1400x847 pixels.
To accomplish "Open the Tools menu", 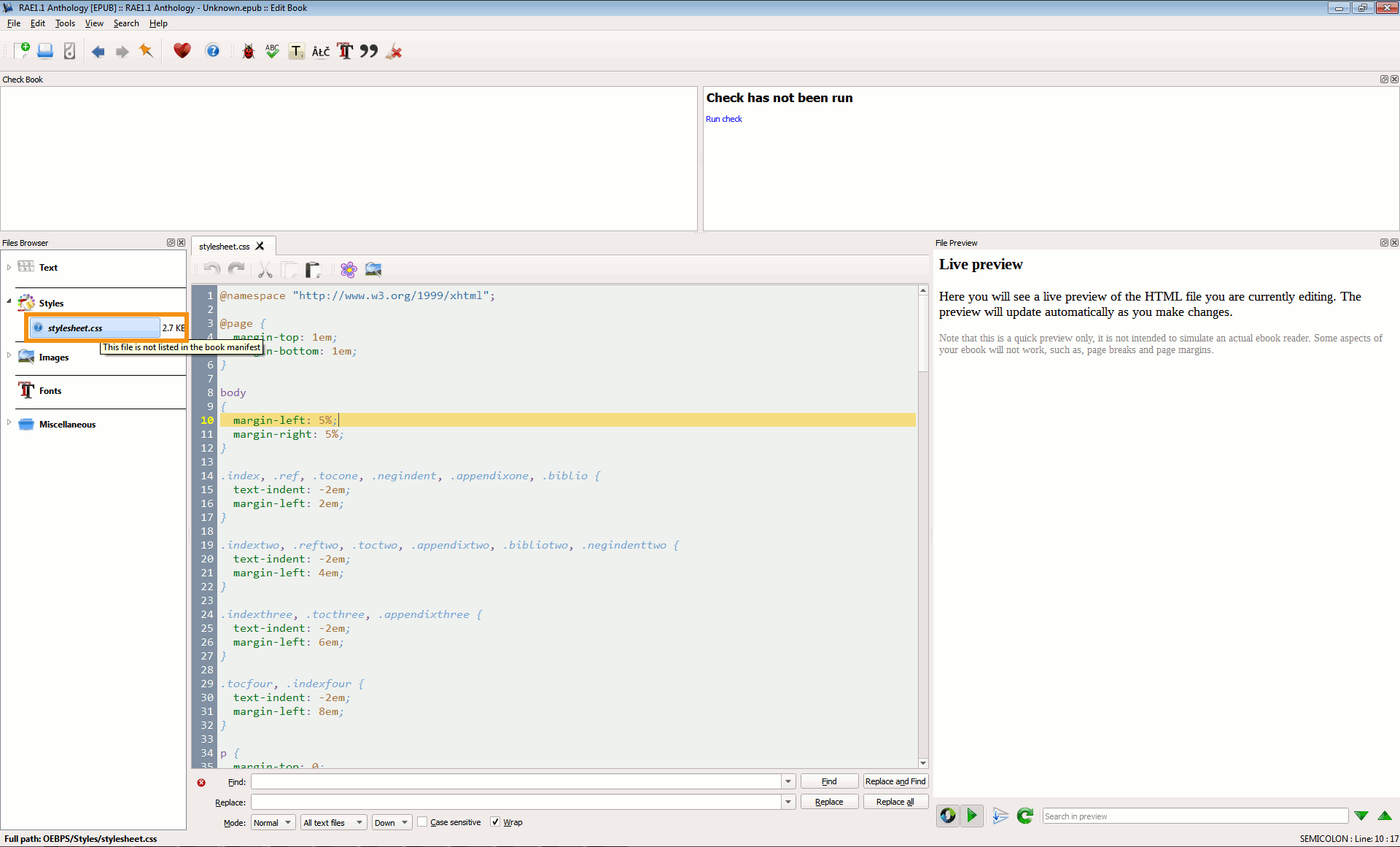I will [x=65, y=23].
